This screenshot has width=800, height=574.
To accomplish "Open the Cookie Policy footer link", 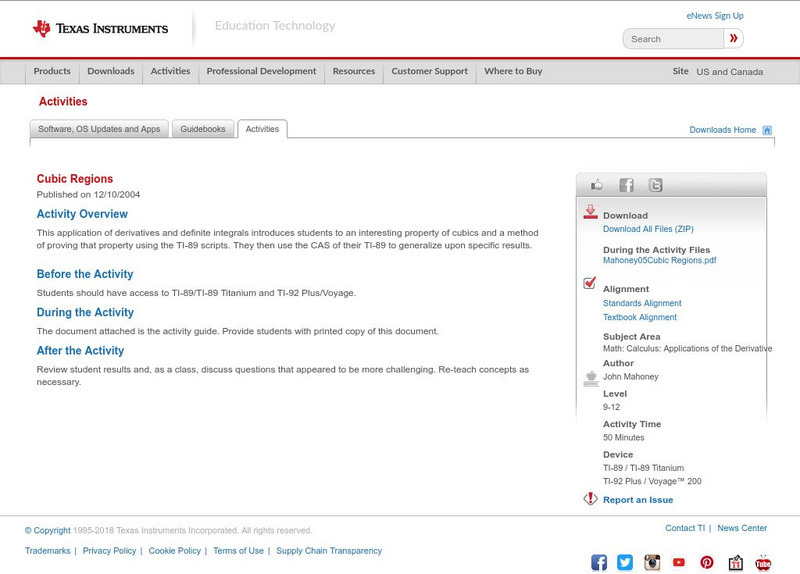I will coord(174,551).
